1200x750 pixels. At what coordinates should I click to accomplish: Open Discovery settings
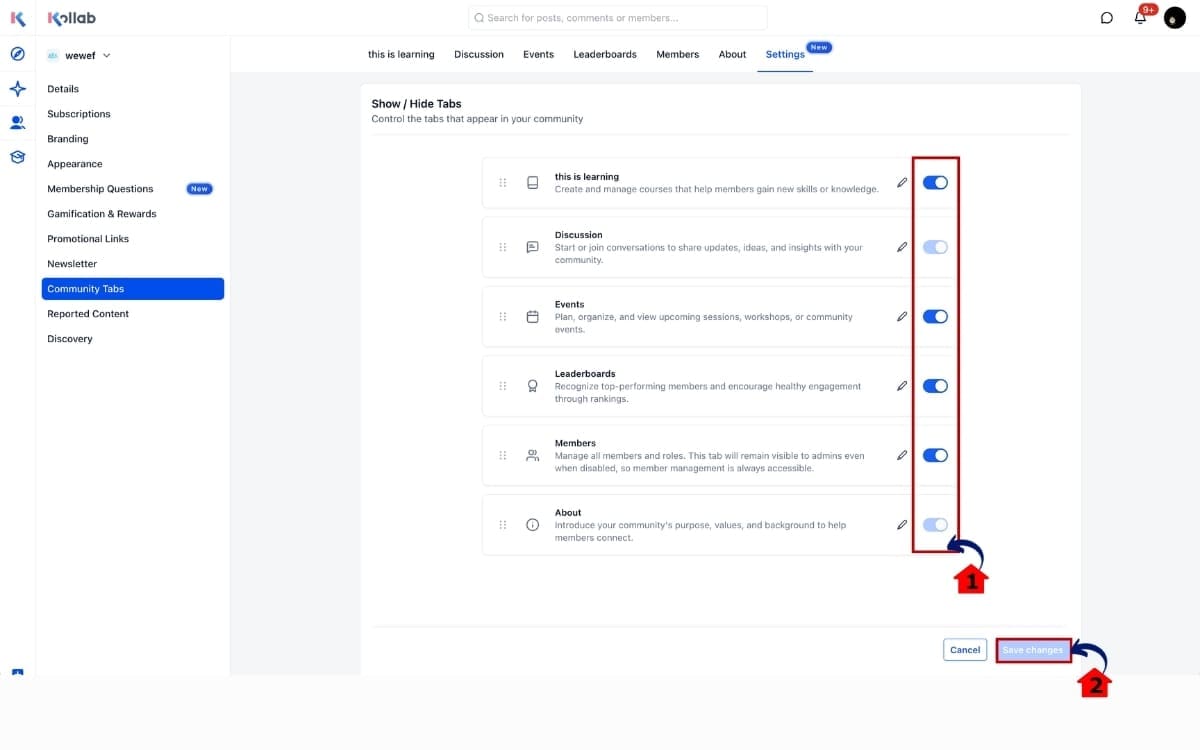click(133, 339)
